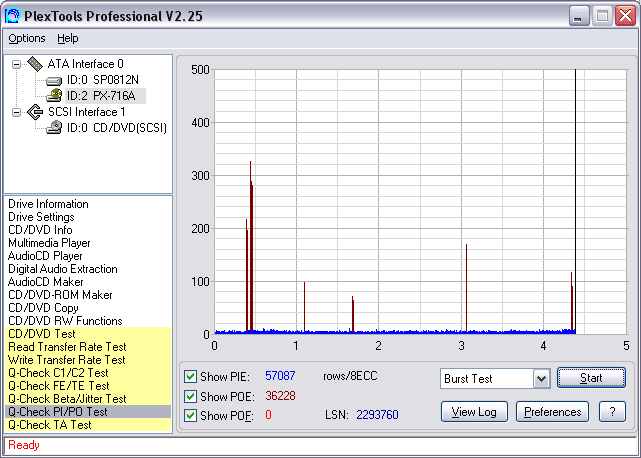641x458 pixels.
Task: Select ID:0 CD/DVD(SCSI) drive in tree
Action: tap(117, 128)
